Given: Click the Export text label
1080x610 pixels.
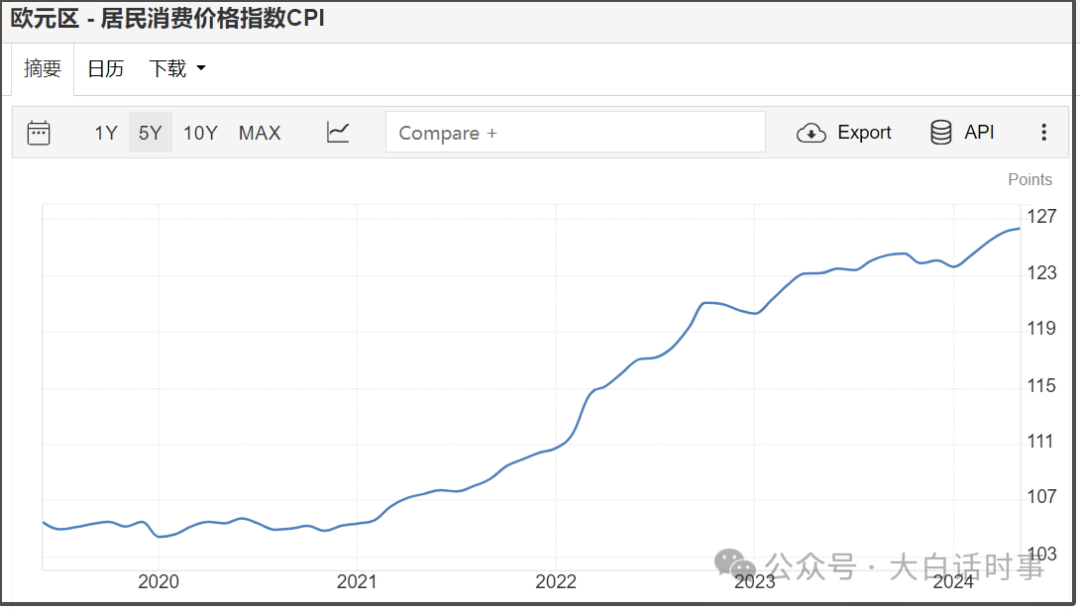Looking at the screenshot, I should click(864, 133).
